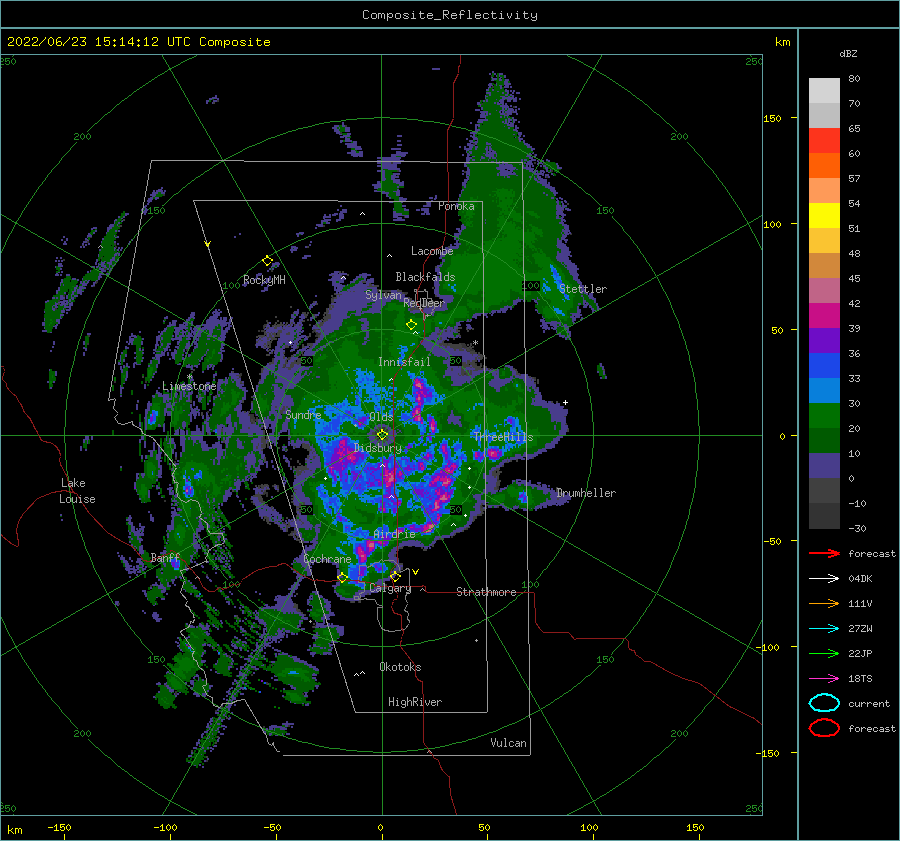Select the cyan current oval icon

(824, 703)
